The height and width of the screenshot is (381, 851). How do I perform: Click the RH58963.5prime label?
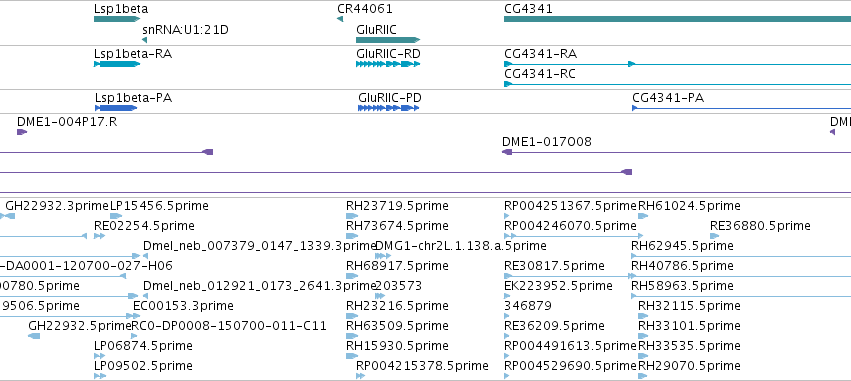682,286
